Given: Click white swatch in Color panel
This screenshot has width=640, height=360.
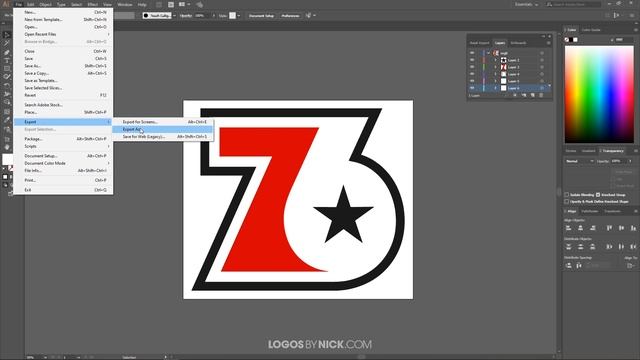Looking at the screenshot, I should 575,40.
